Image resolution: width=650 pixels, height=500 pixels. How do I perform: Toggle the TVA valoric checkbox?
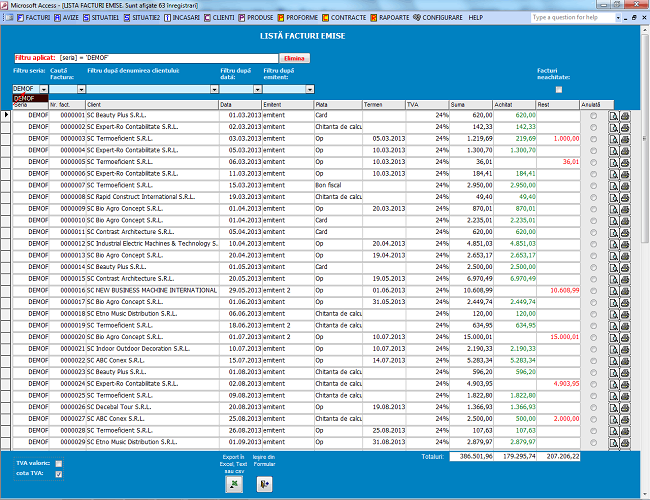tap(59, 464)
